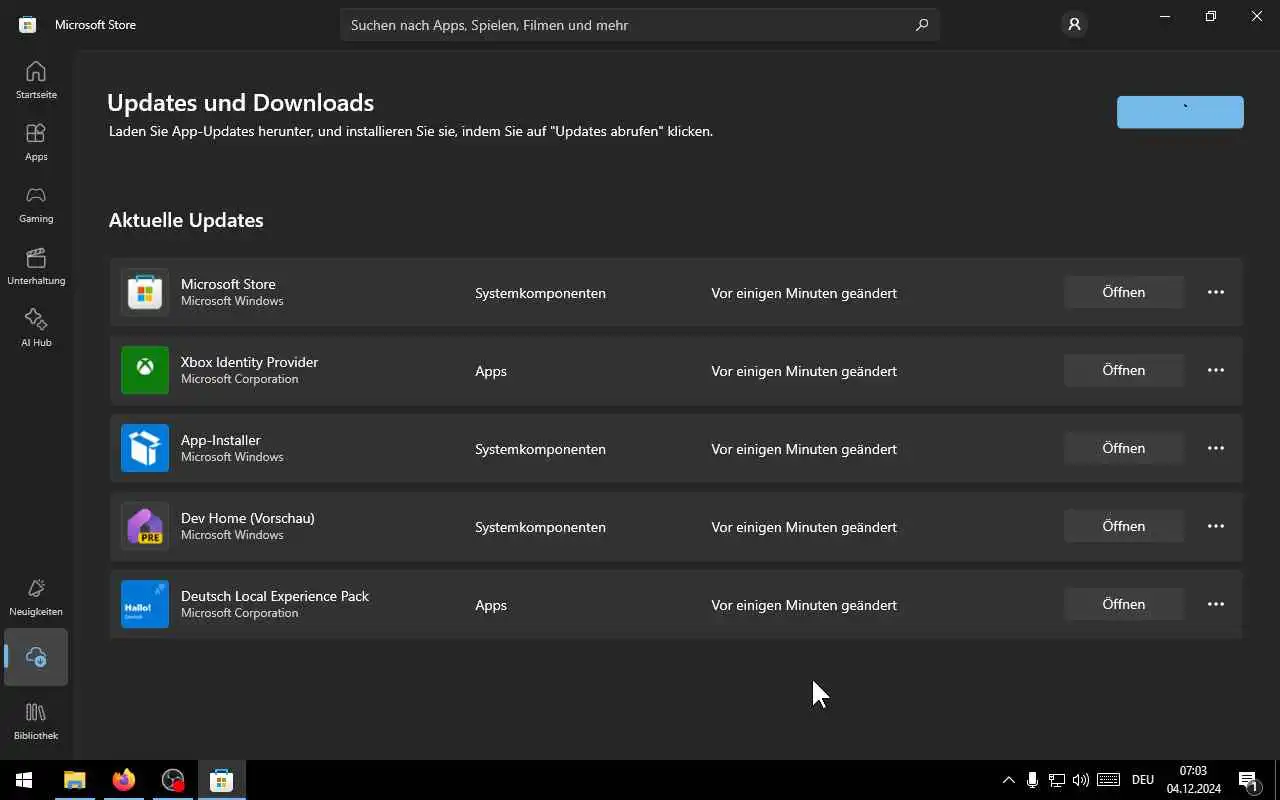Open network status tray icon
1280x800 pixels.
point(1056,780)
